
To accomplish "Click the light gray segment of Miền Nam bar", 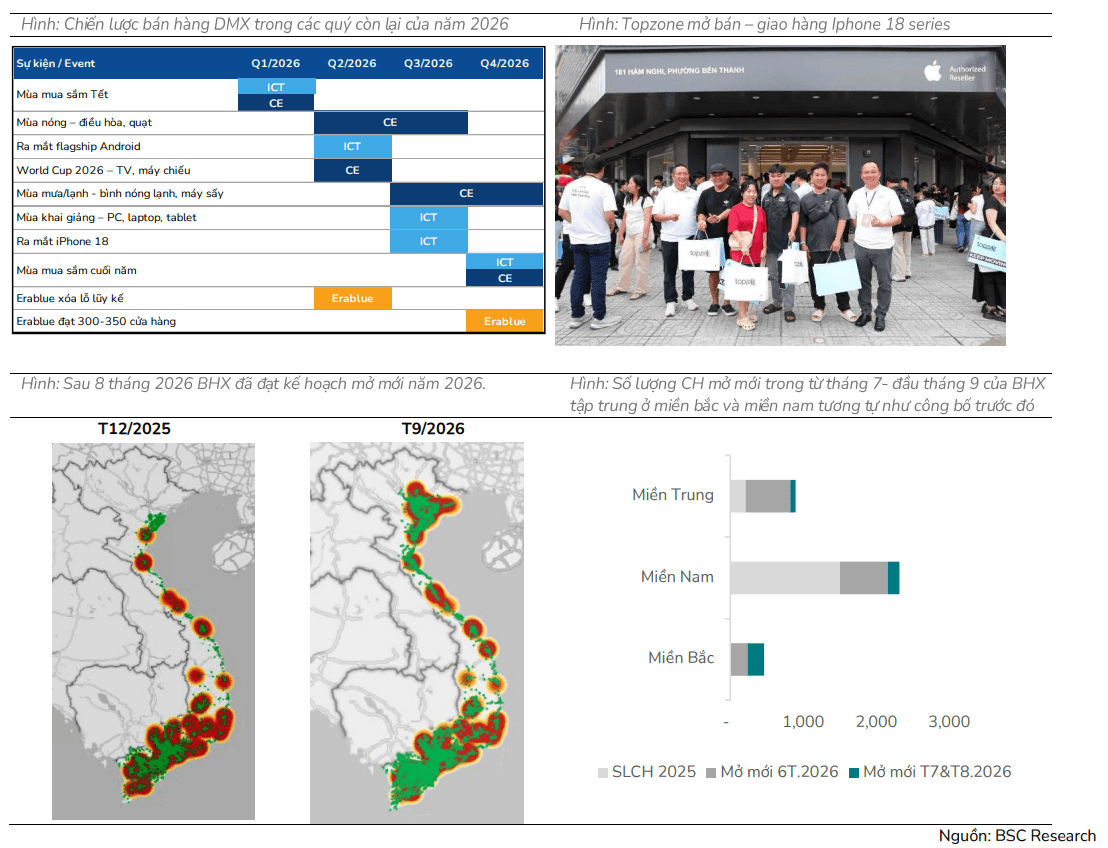I will coord(785,578).
